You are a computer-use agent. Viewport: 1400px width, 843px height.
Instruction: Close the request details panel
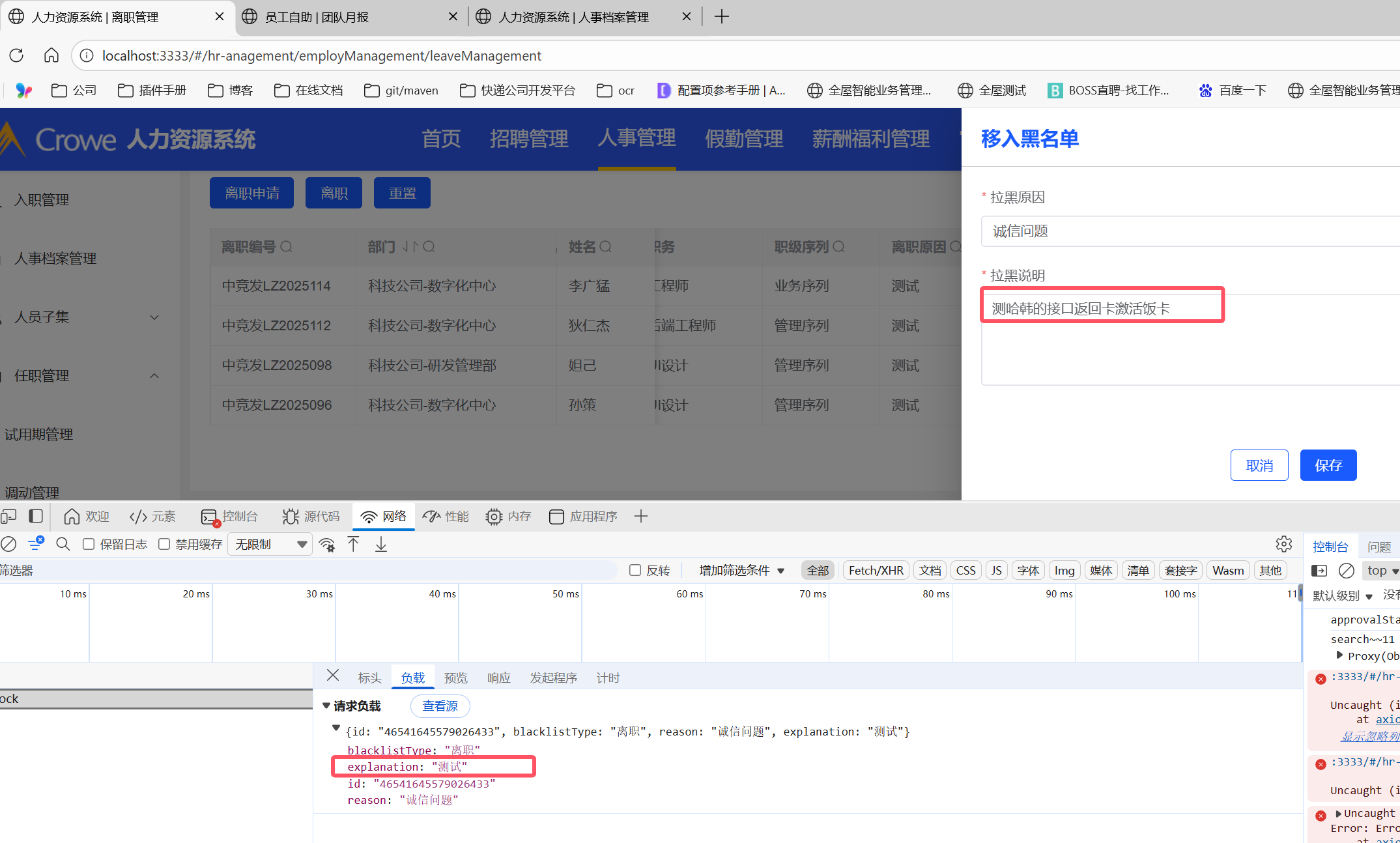(x=333, y=676)
